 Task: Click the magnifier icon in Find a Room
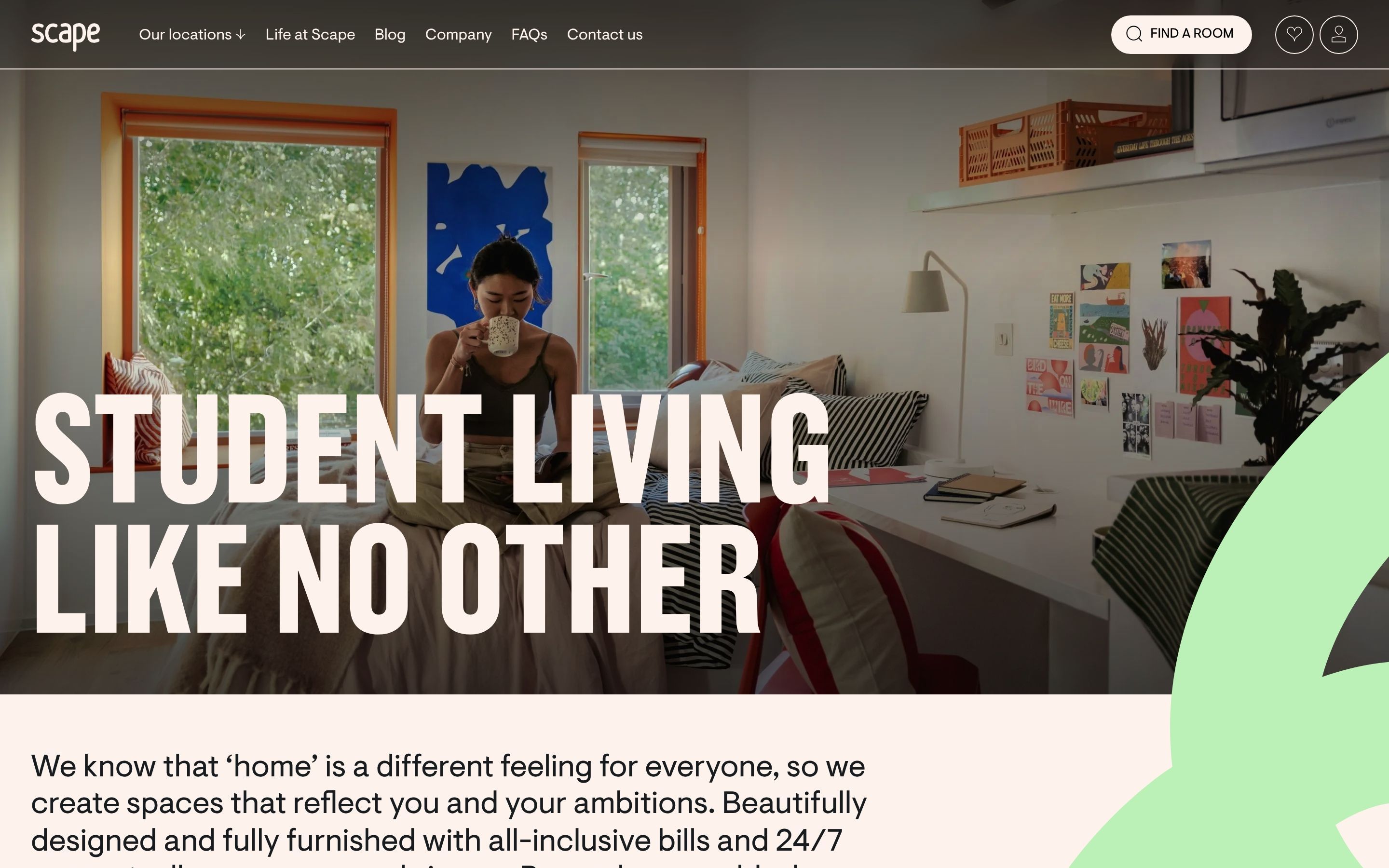pos(1133,34)
